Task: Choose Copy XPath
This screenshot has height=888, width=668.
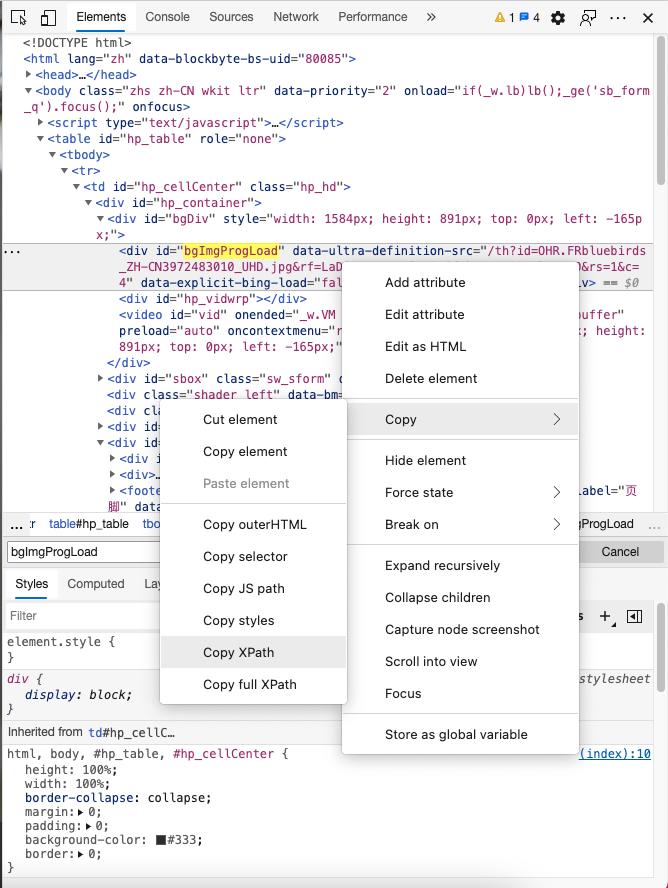Action: (253, 652)
